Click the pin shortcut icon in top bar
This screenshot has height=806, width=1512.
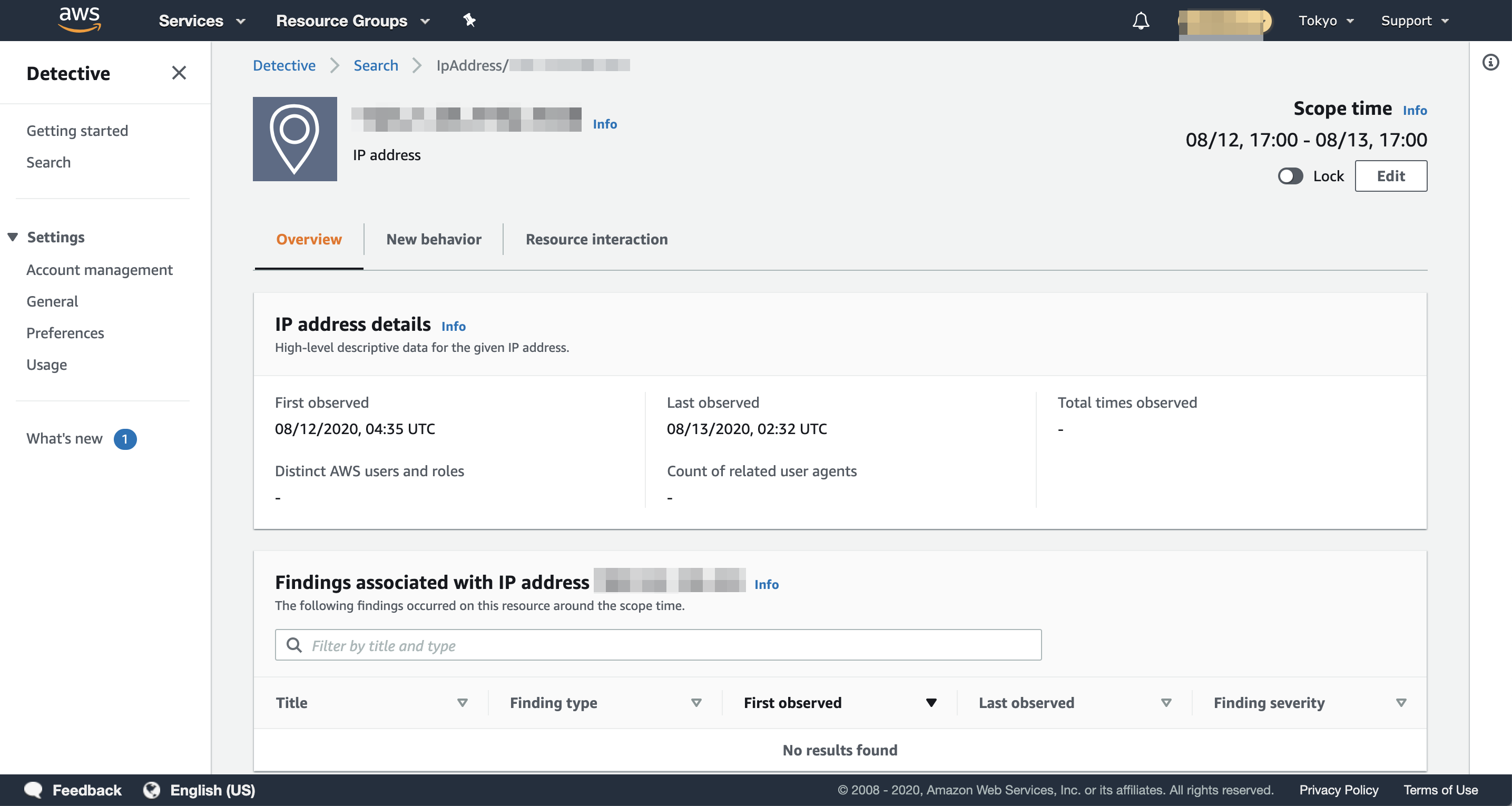[469, 21]
